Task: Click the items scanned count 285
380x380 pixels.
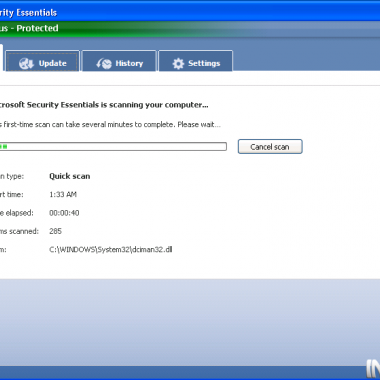Action: [x=55, y=231]
